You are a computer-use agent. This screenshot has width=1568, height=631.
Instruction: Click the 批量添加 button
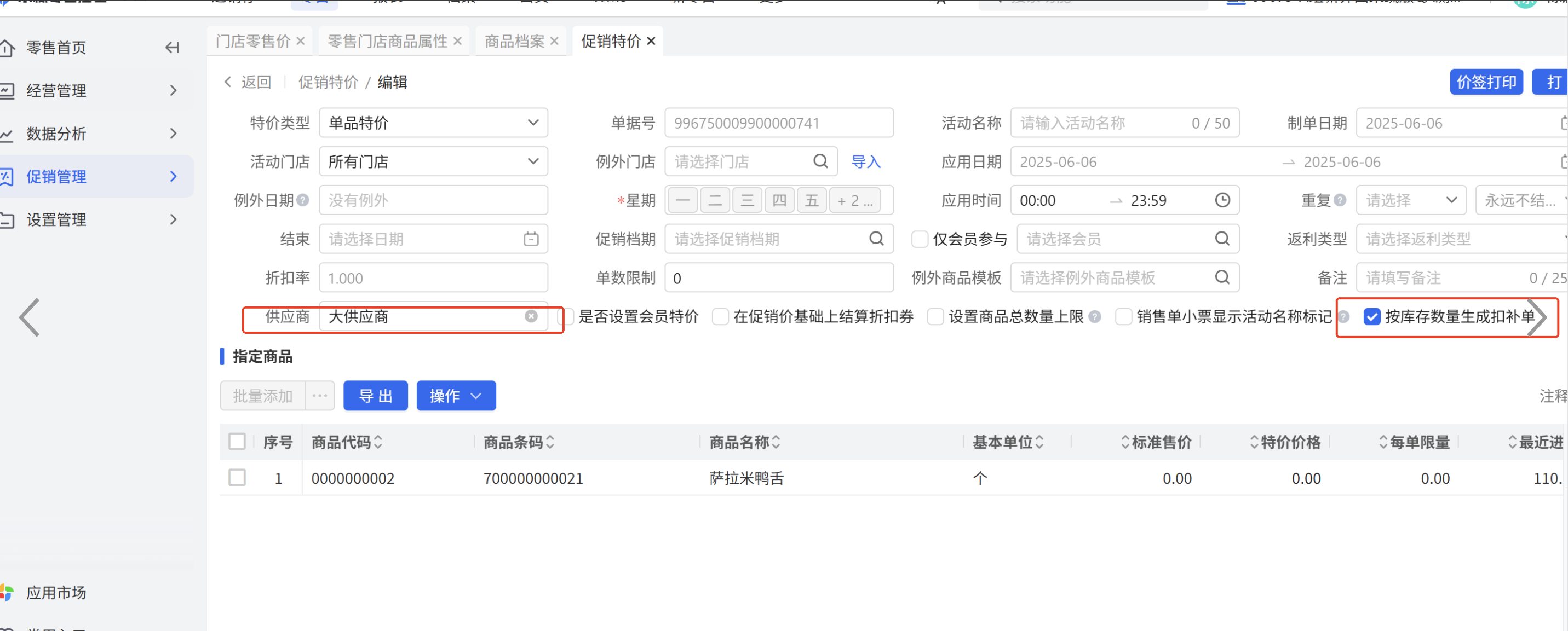(262, 396)
